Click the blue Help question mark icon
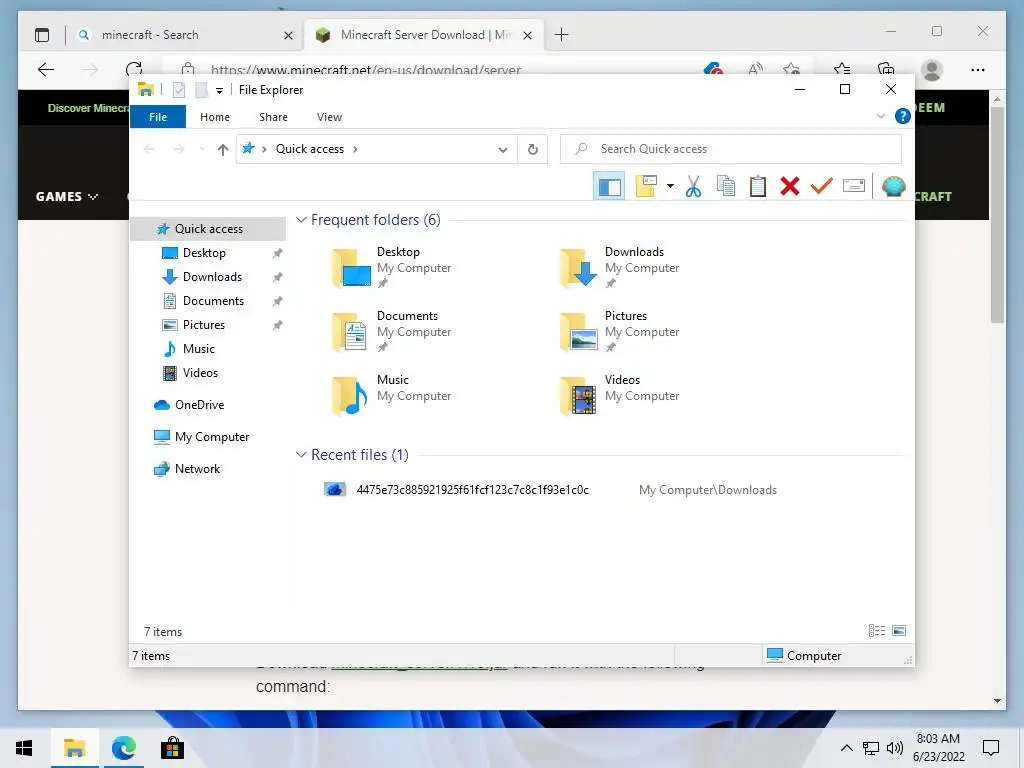Image resolution: width=1024 pixels, height=768 pixels. pyautogui.click(x=903, y=116)
